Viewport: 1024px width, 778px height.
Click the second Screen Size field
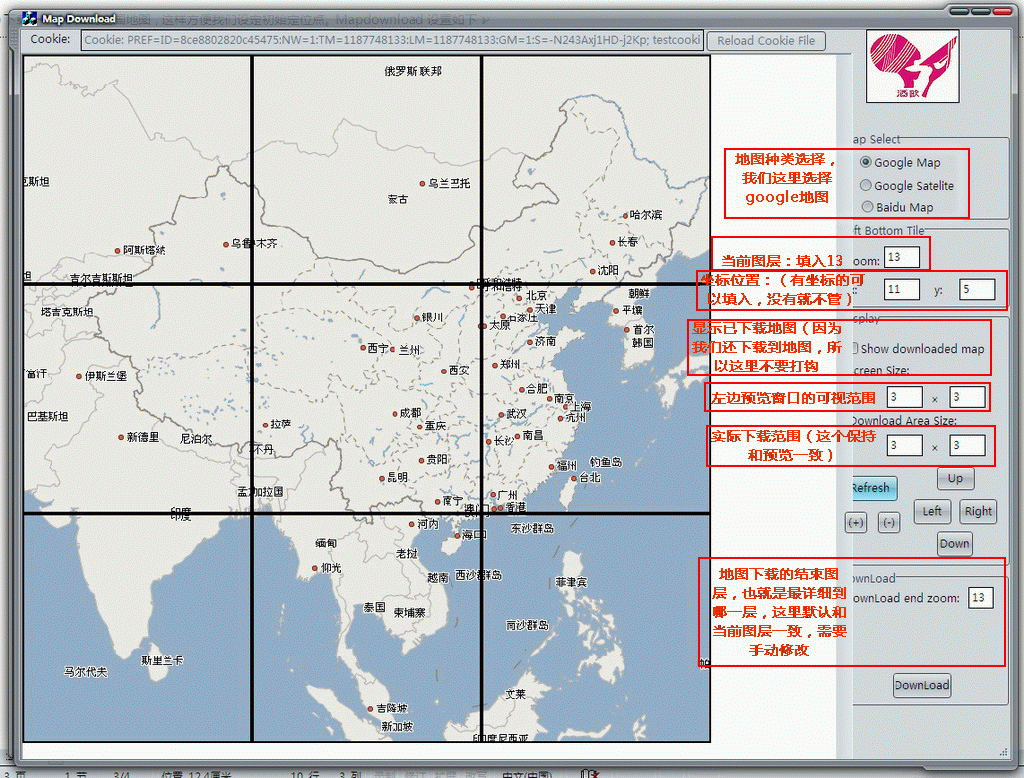coord(967,397)
